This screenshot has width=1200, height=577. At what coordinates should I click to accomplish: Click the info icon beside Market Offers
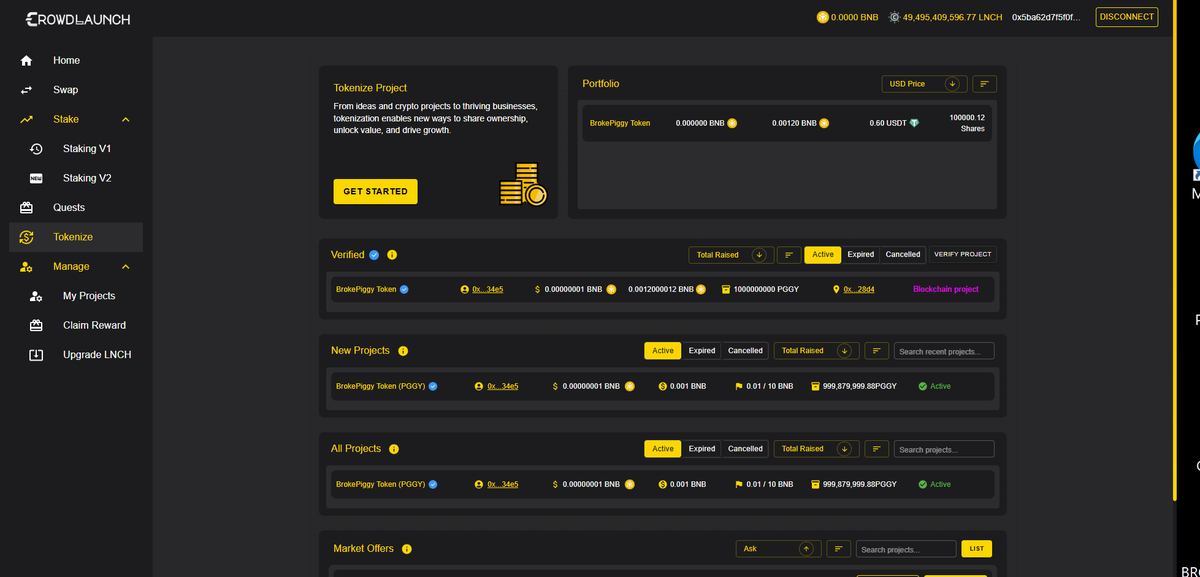point(407,549)
